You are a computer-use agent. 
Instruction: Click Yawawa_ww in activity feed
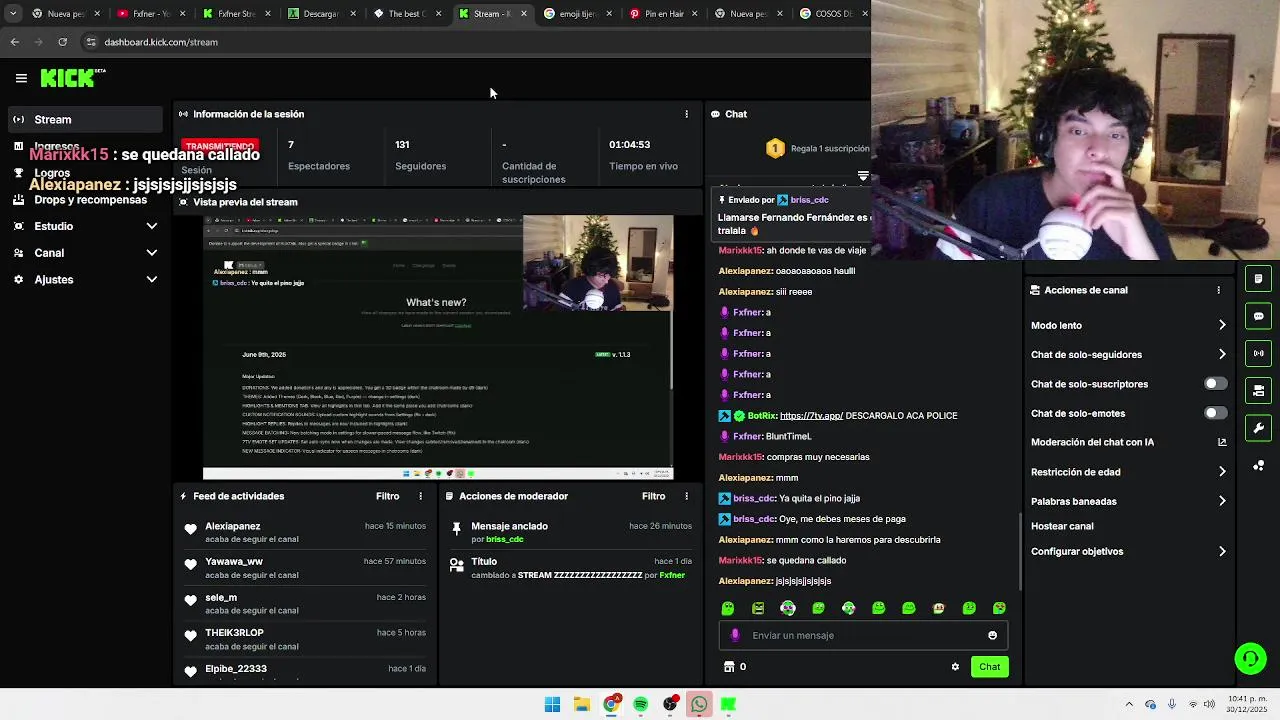click(234, 562)
